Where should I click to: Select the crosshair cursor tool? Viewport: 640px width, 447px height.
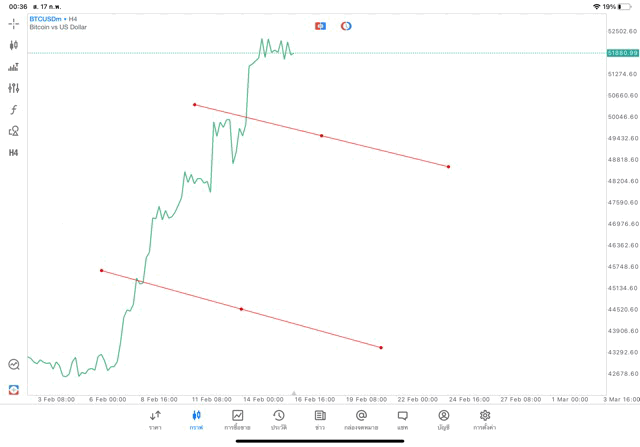[14, 23]
